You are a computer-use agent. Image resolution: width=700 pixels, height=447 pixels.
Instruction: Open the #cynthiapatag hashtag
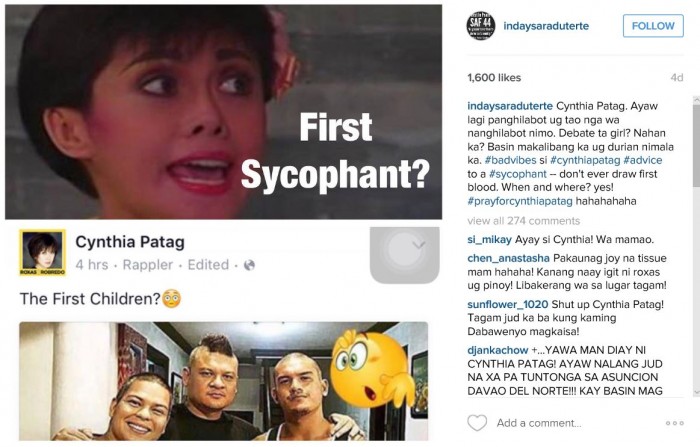[585, 160]
